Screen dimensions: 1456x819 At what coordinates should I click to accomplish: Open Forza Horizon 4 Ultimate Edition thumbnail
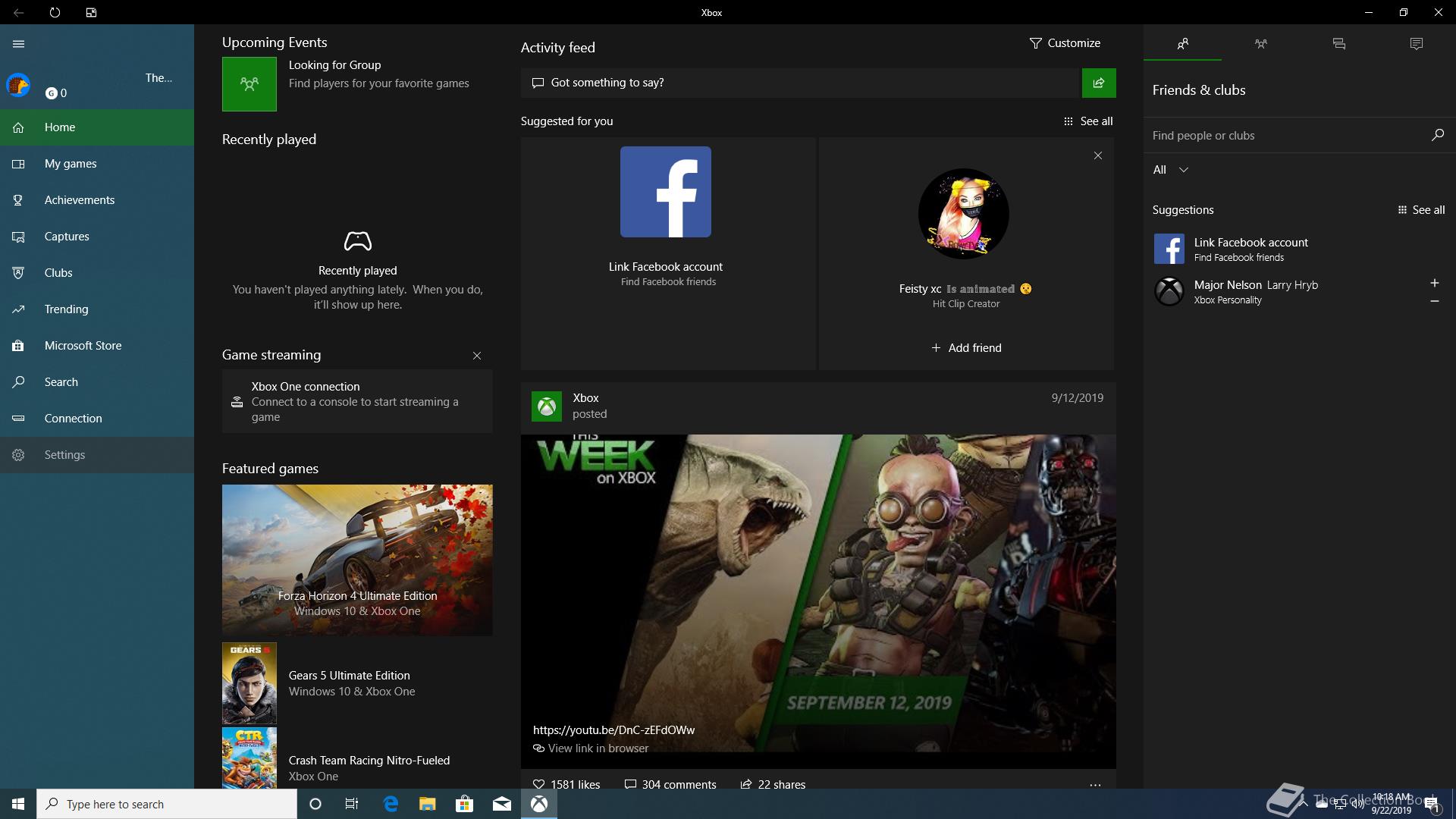coord(357,560)
